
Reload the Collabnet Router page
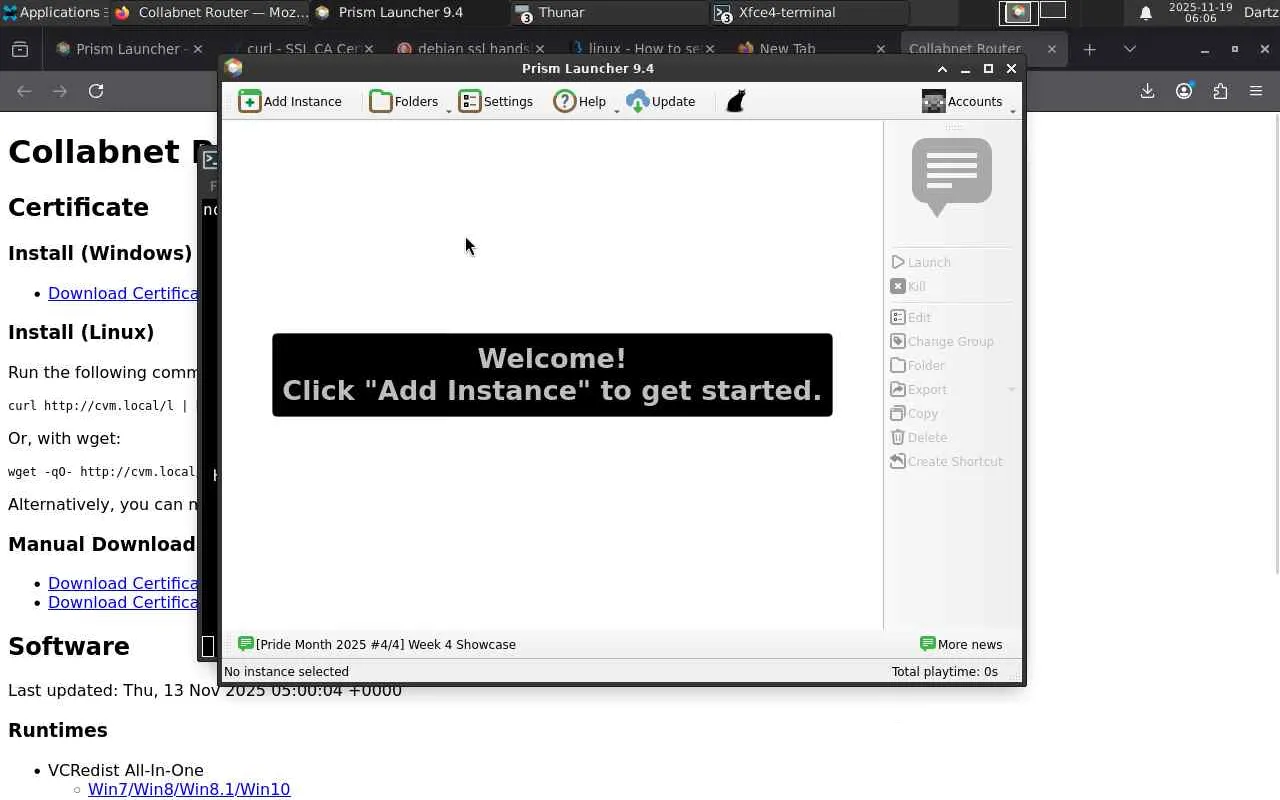(x=96, y=91)
